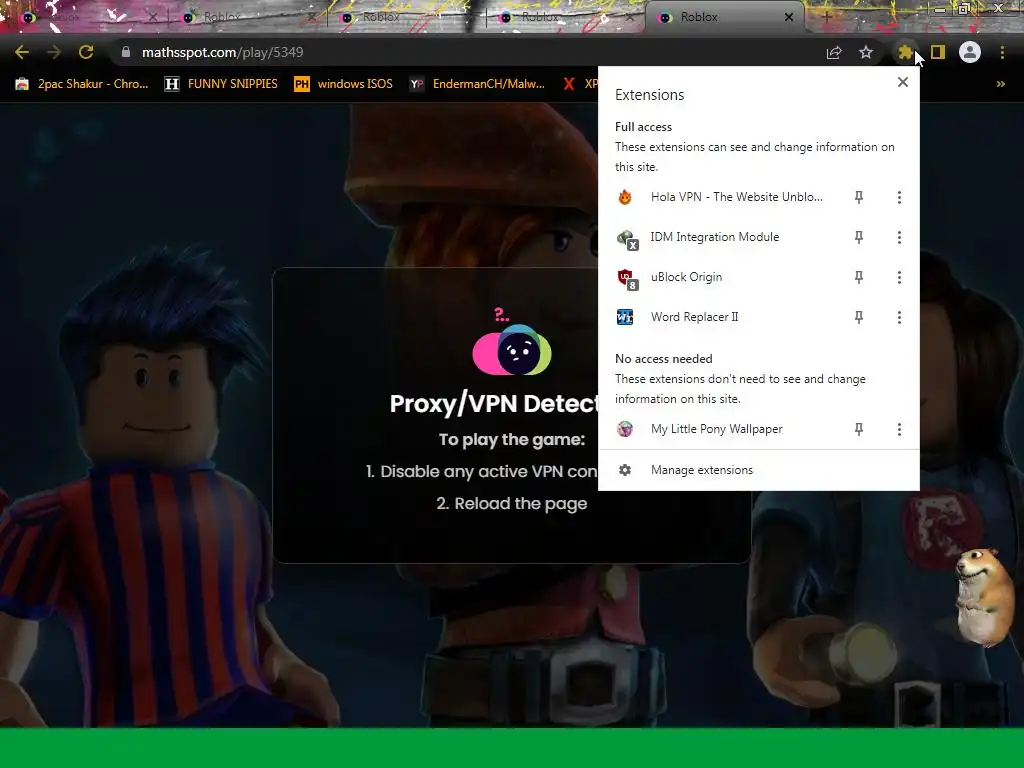Click the hamster sticker image

point(985,596)
